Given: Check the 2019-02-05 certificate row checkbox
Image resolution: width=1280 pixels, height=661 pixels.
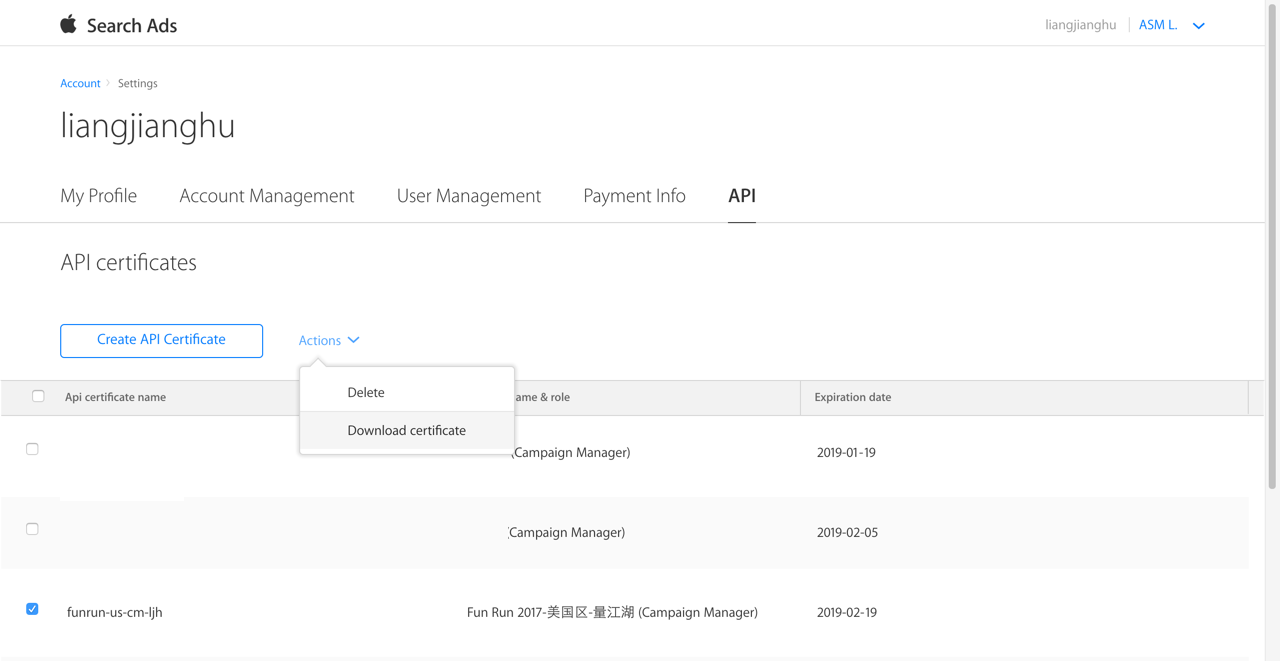Looking at the screenshot, I should click(32, 529).
